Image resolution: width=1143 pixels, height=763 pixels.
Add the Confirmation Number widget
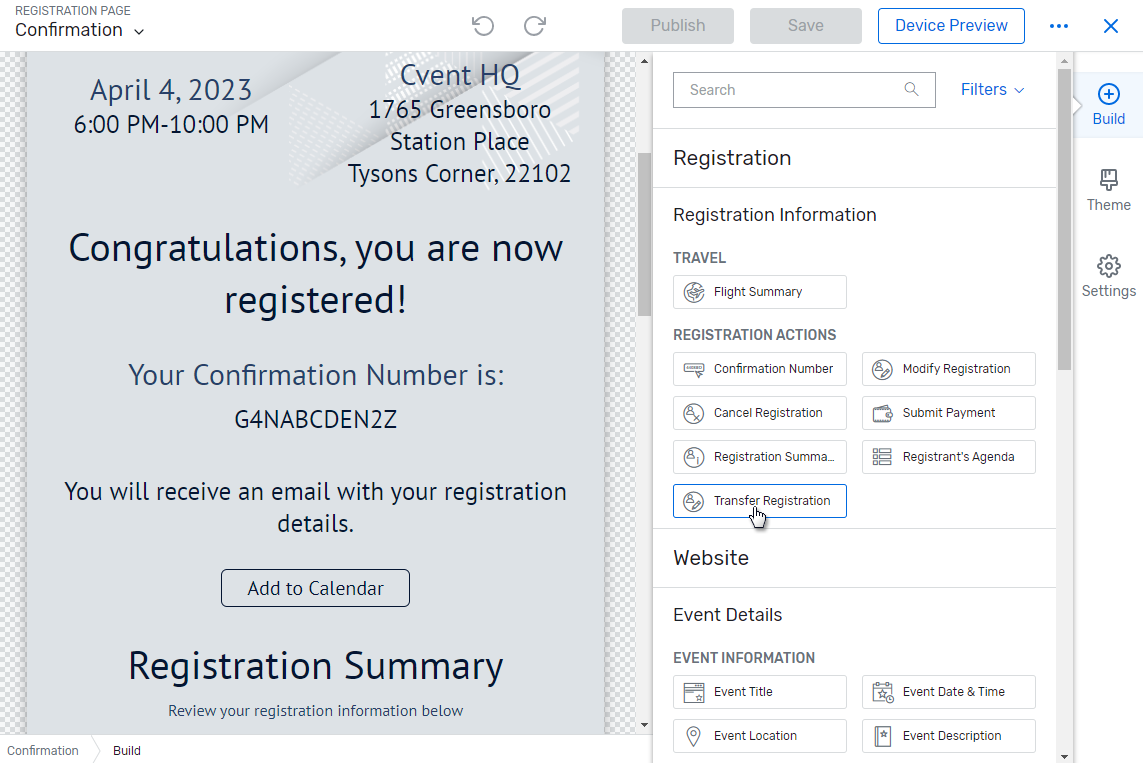[759, 368]
